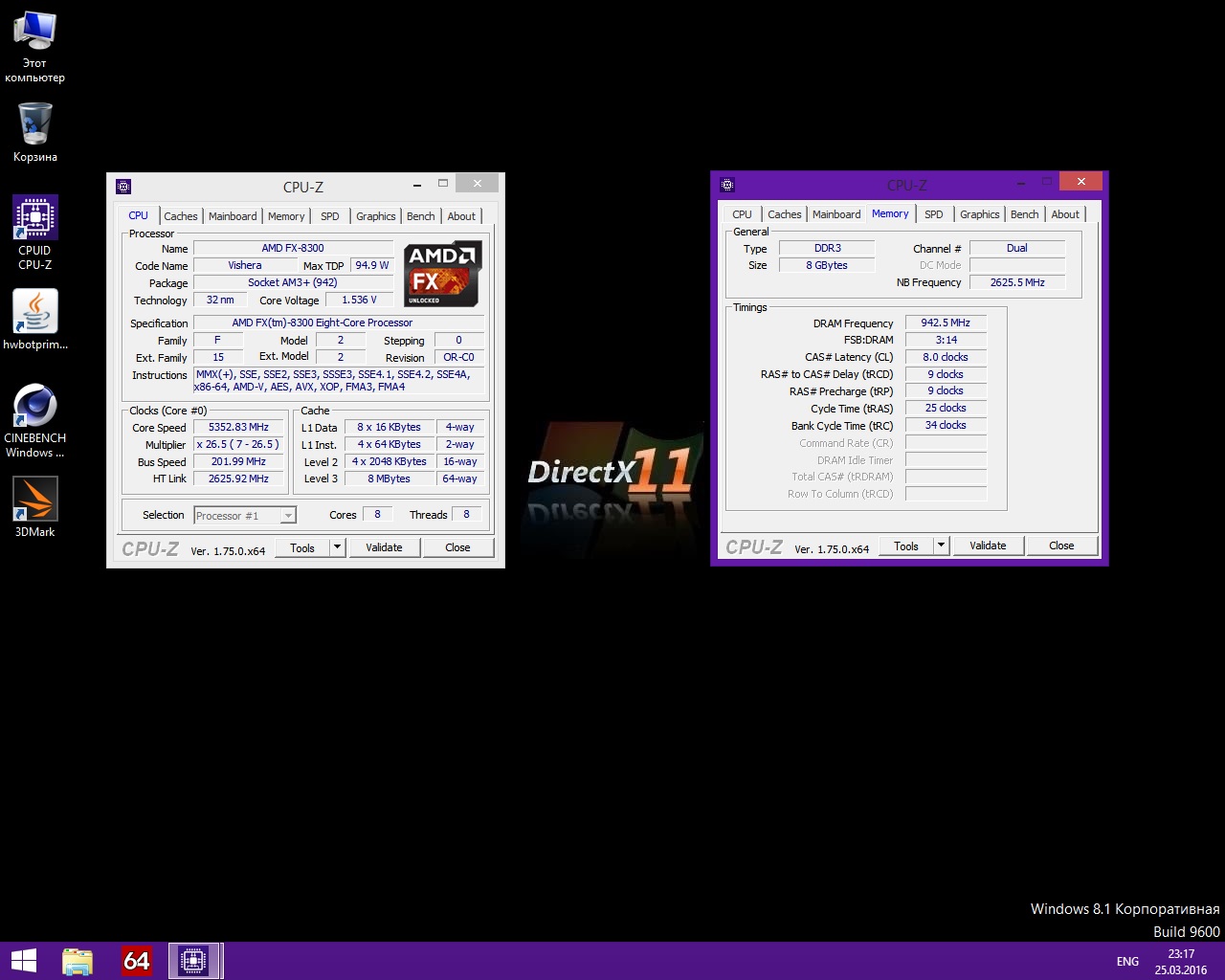1225x980 pixels.
Task: Click the Multiplier value 'x 26.5 ( 7 - 26.5 )'
Action: [238, 444]
